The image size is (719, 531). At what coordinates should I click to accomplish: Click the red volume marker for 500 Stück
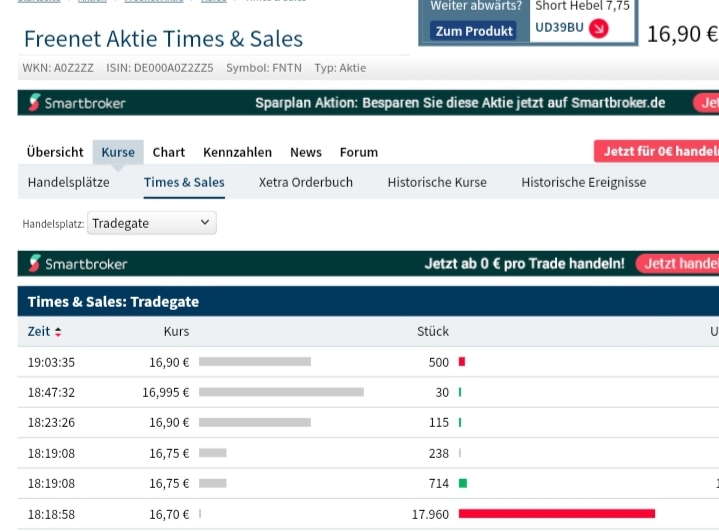pyautogui.click(x=462, y=362)
